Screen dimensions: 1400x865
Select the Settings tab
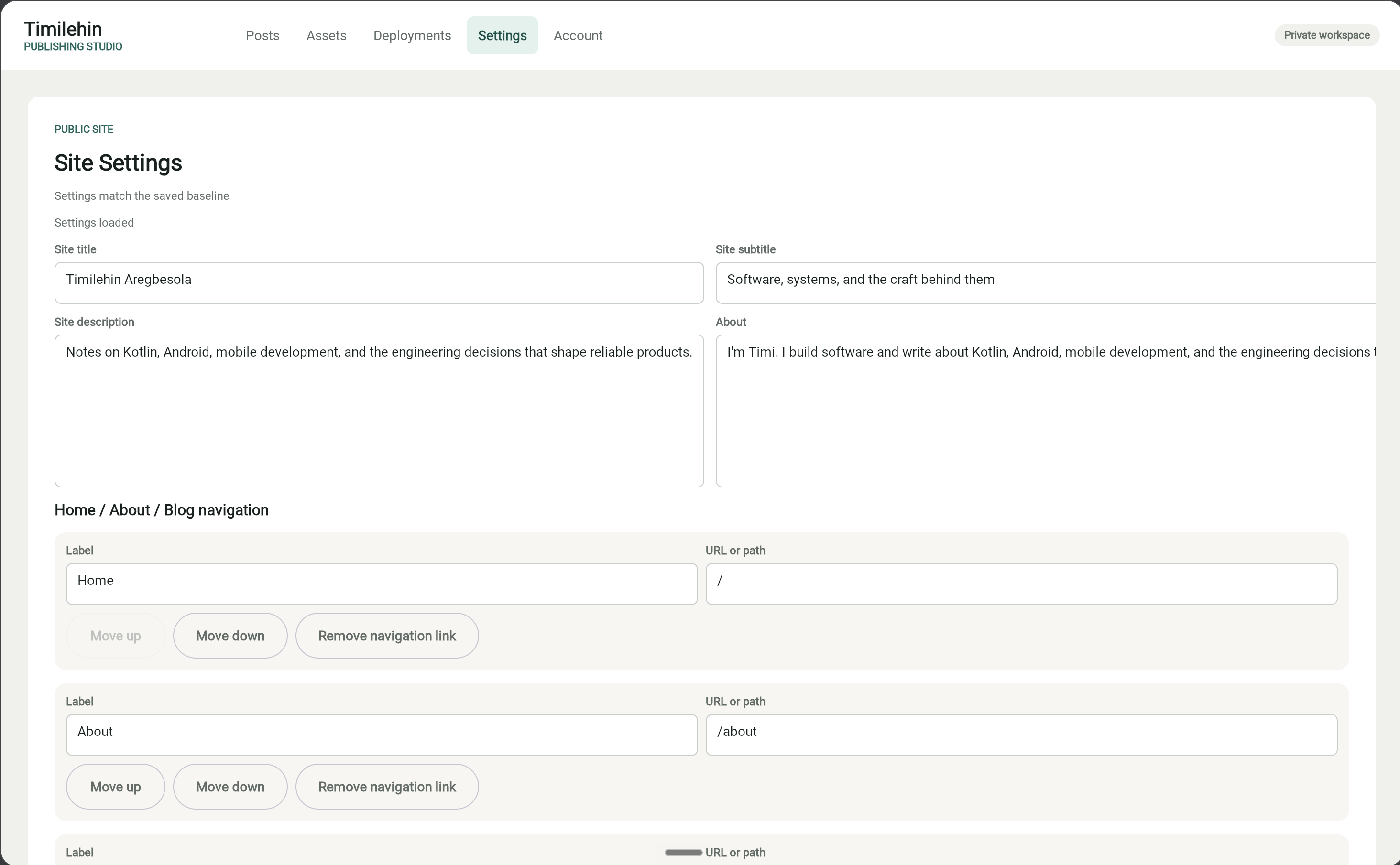(502, 35)
